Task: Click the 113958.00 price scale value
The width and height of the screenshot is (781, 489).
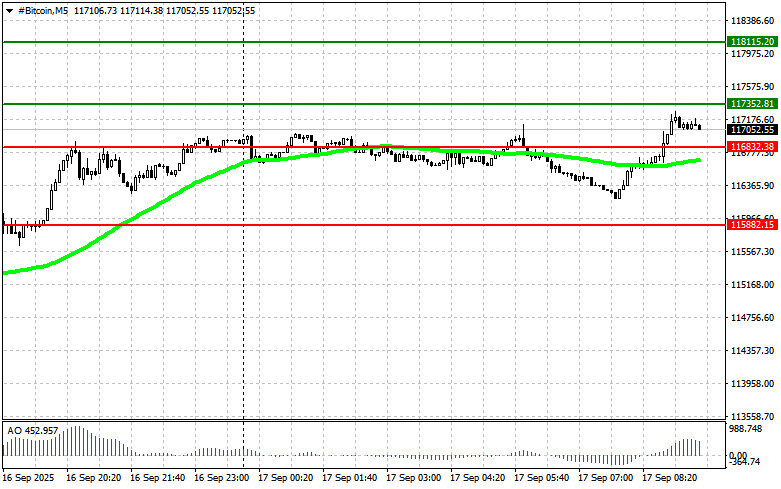Action: [753, 383]
